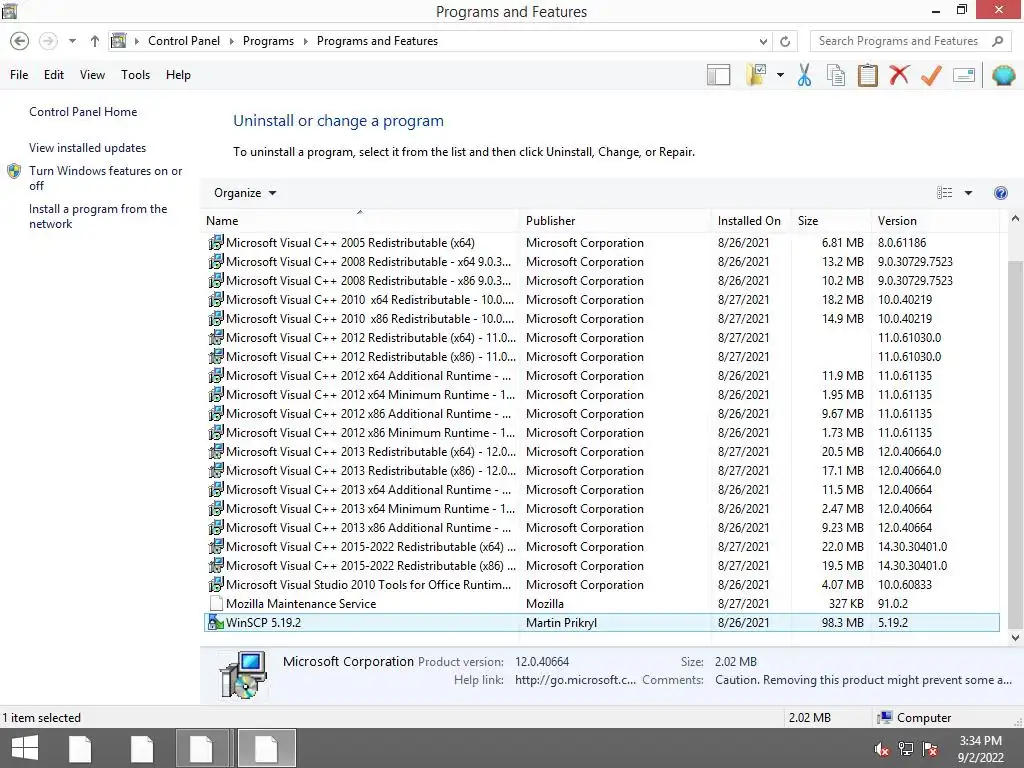Sort by the Name column header
The width and height of the screenshot is (1024, 768).
[x=360, y=221]
